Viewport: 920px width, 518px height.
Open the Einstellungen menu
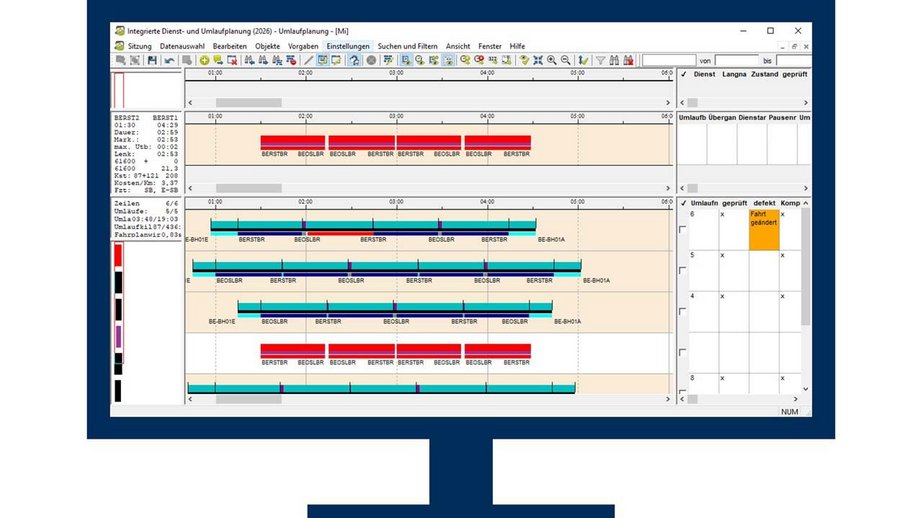point(350,46)
